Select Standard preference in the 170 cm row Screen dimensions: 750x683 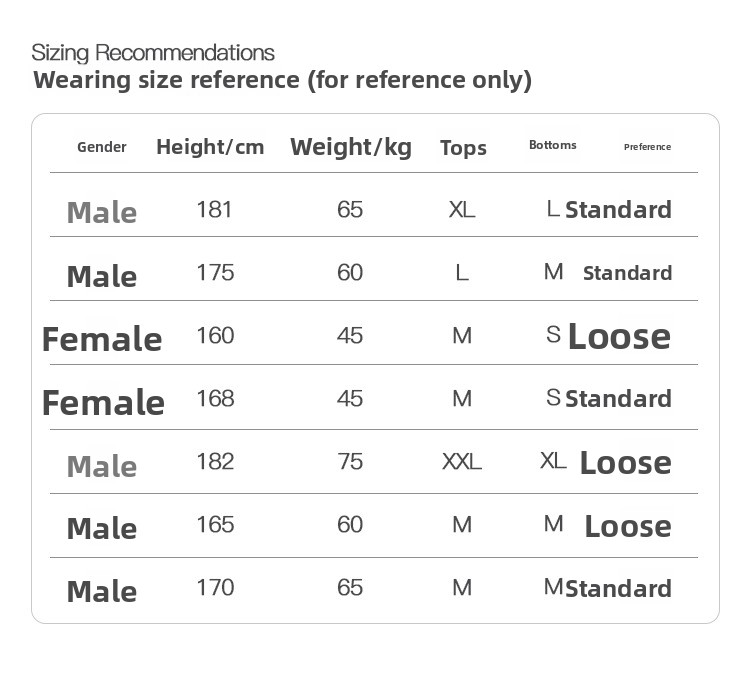(618, 588)
